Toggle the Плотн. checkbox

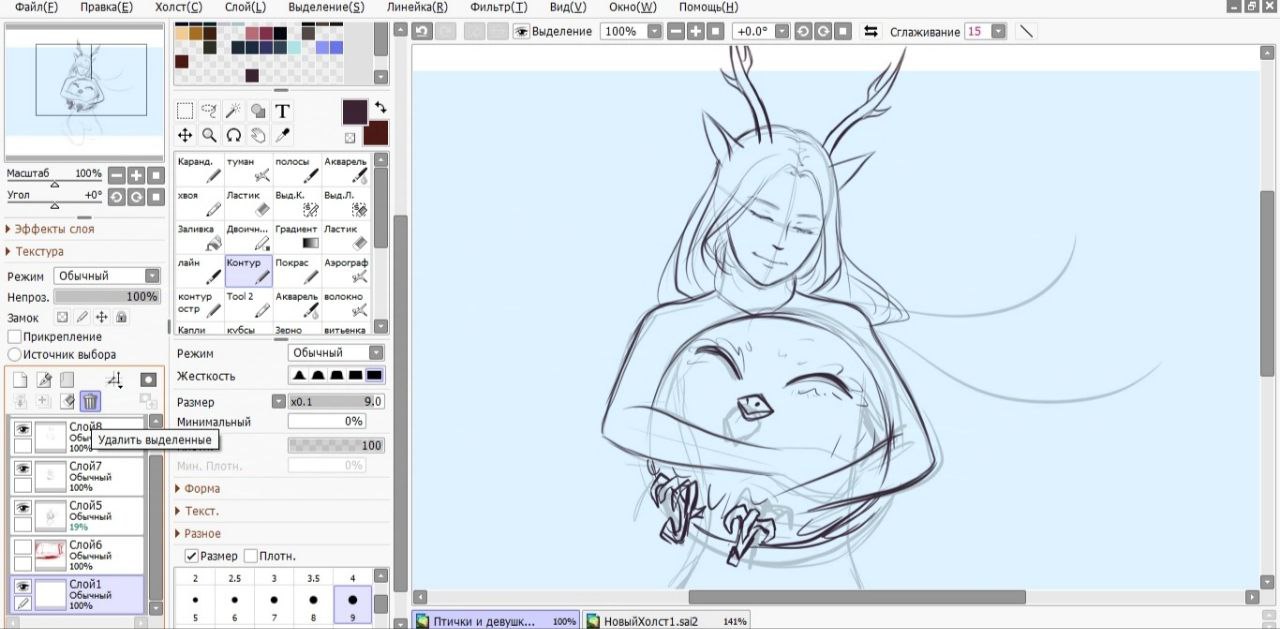[251, 556]
